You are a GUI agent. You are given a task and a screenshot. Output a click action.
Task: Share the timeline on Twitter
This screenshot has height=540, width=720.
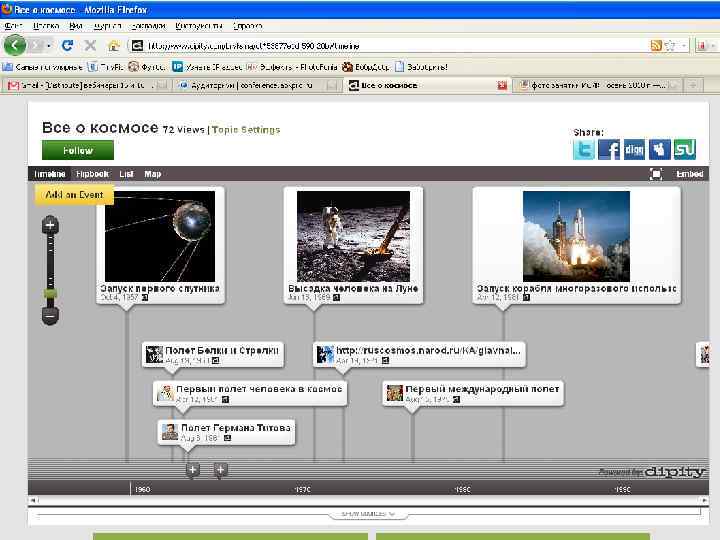[x=584, y=149]
